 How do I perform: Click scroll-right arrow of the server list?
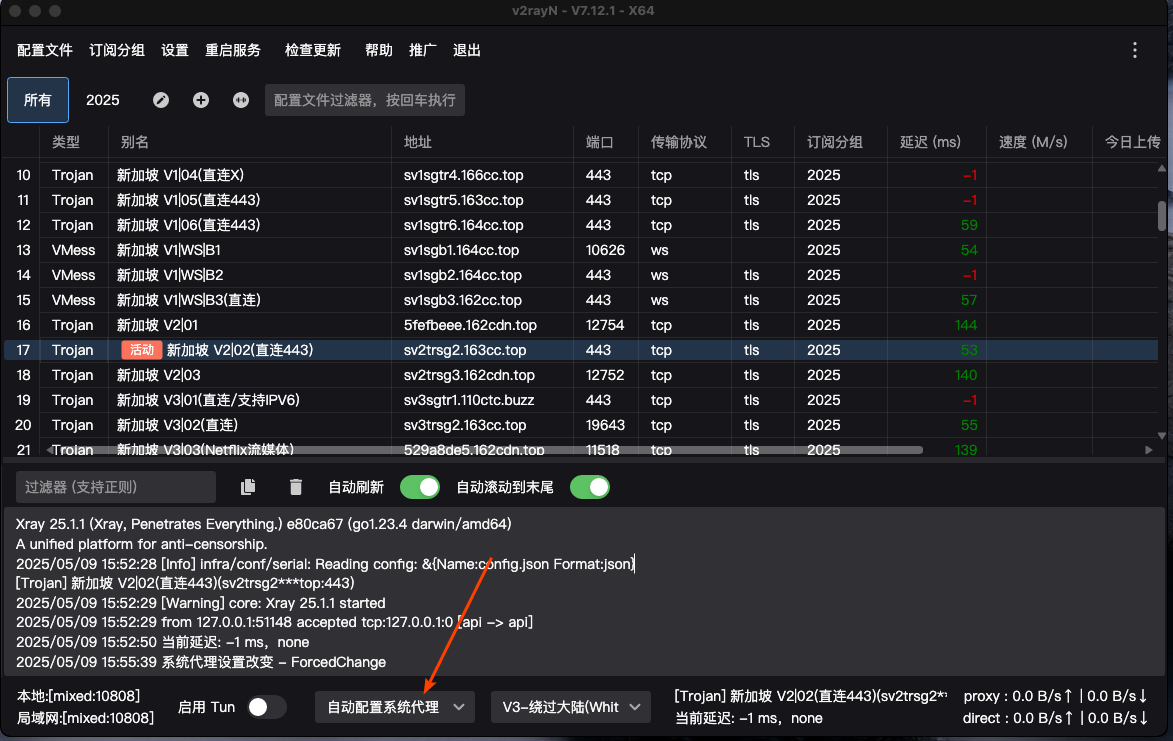pyautogui.click(x=1149, y=450)
